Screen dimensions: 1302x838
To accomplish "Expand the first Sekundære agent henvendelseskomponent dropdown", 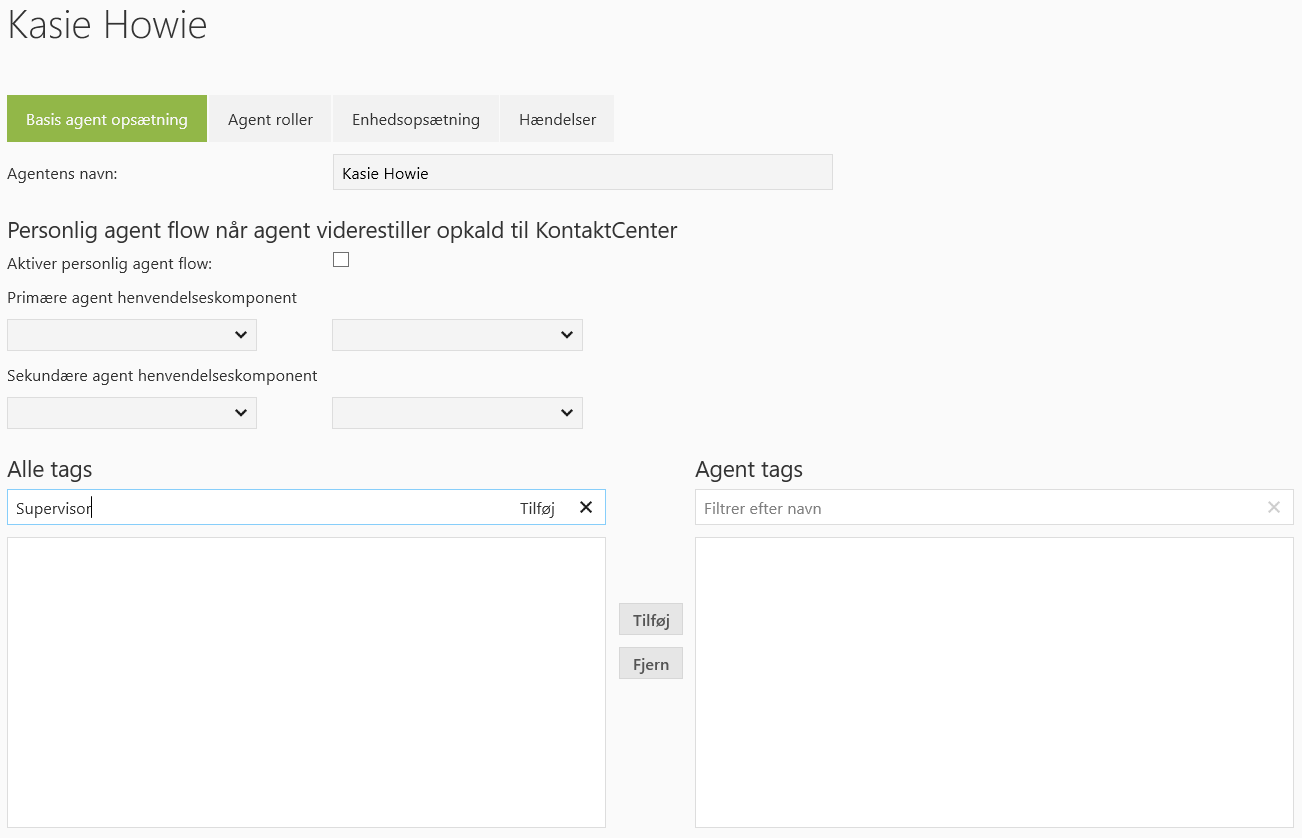I will pyautogui.click(x=132, y=413).
